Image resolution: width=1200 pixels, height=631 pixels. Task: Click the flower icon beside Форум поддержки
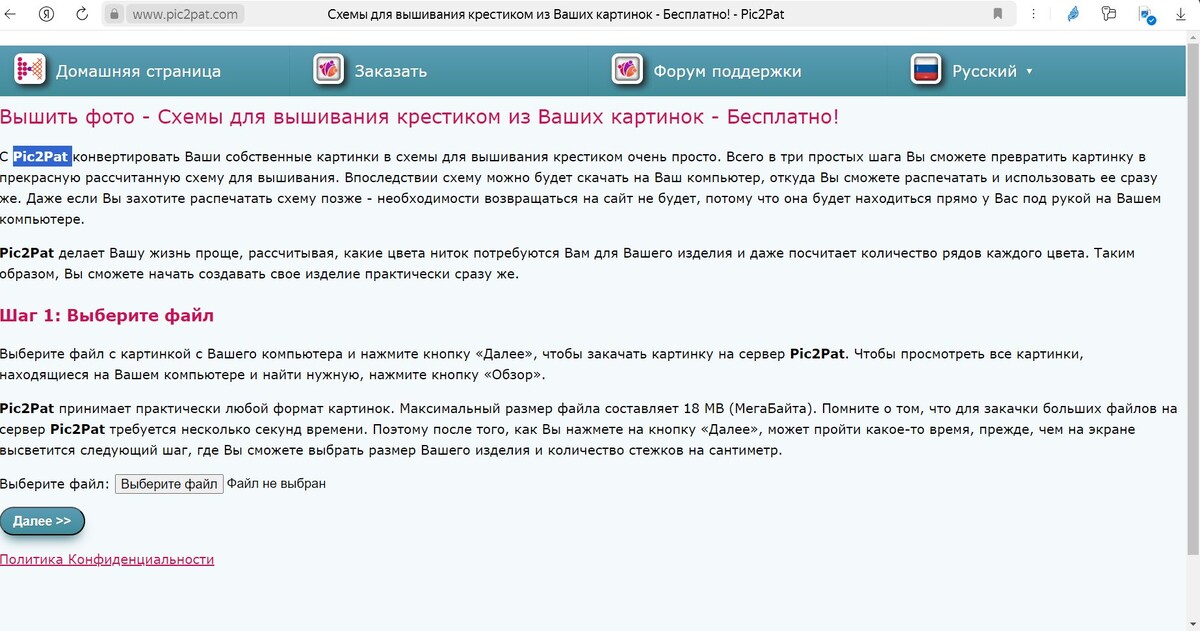click(x=628, y=70)
